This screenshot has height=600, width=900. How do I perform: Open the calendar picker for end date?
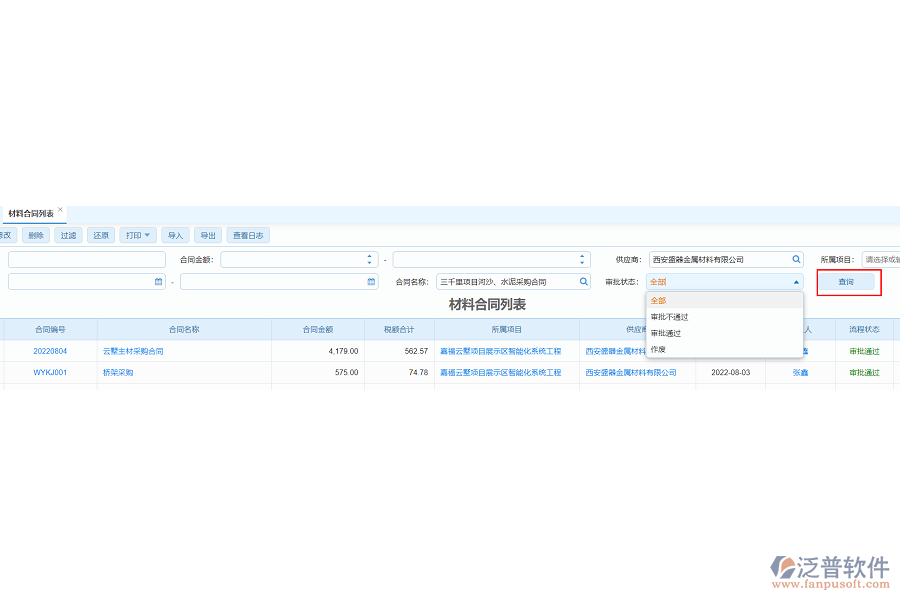371,282
